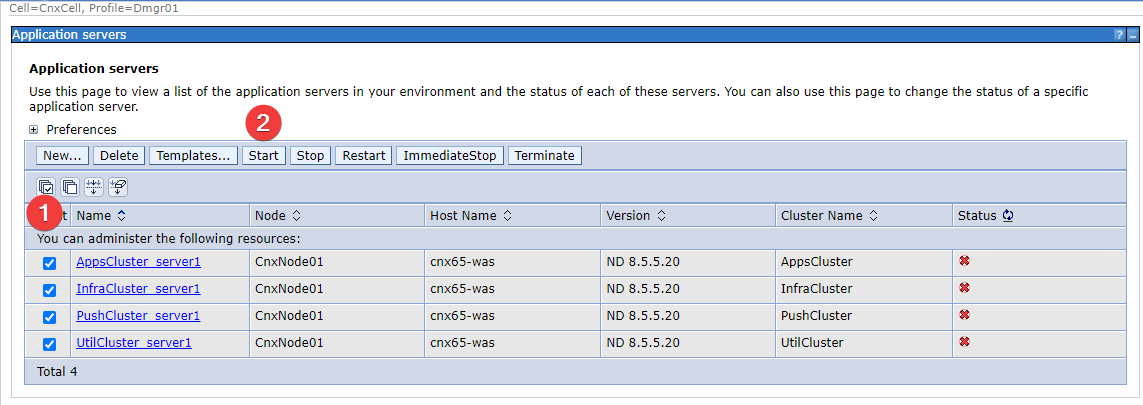
Task: Click the Templates... button
Action: [x=194, y=156]
